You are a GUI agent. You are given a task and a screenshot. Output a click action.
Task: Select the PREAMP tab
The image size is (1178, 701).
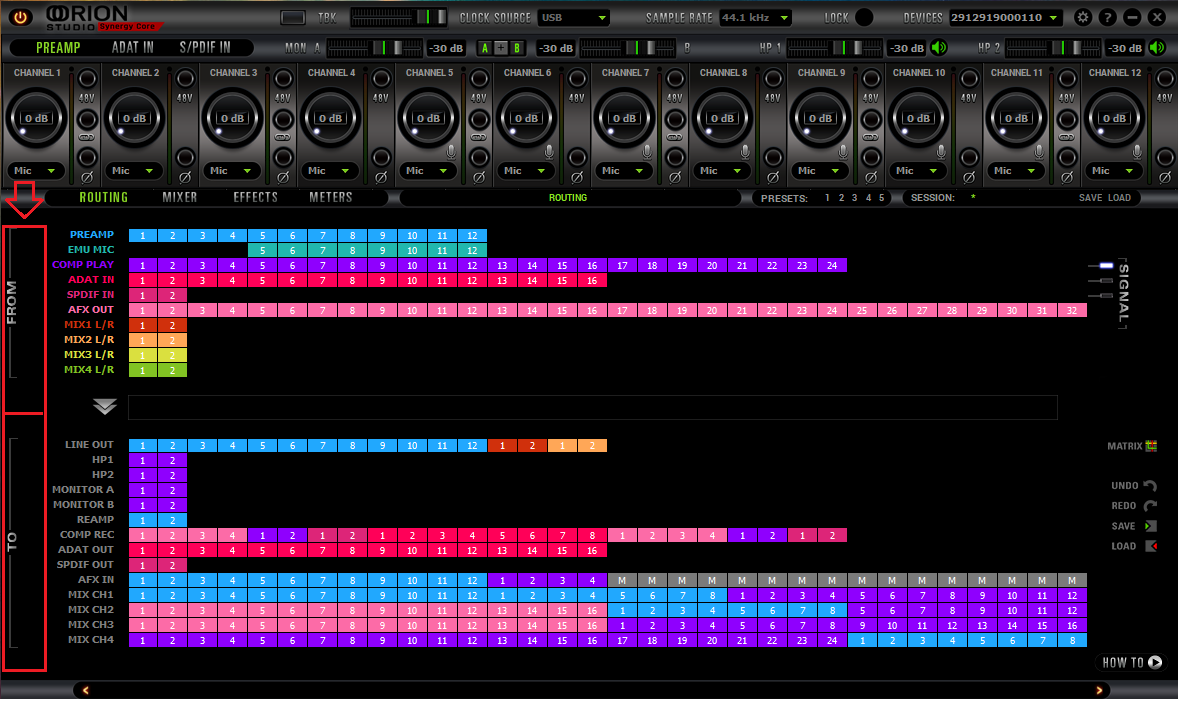point(58,47)
